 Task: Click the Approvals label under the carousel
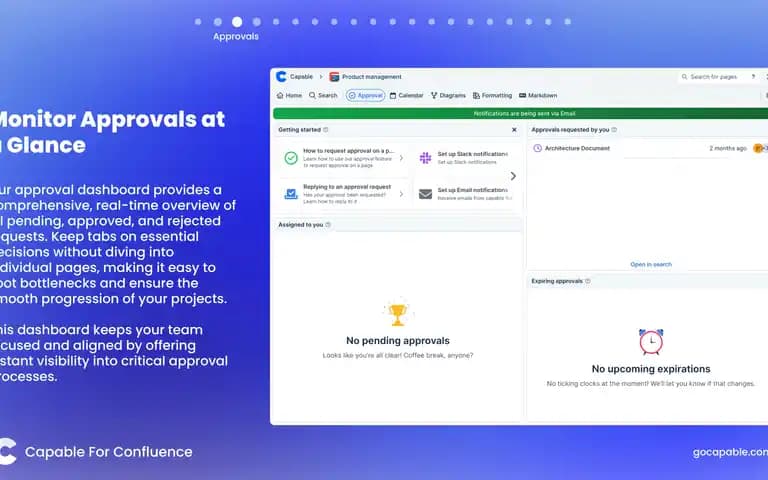click(236, 36)
